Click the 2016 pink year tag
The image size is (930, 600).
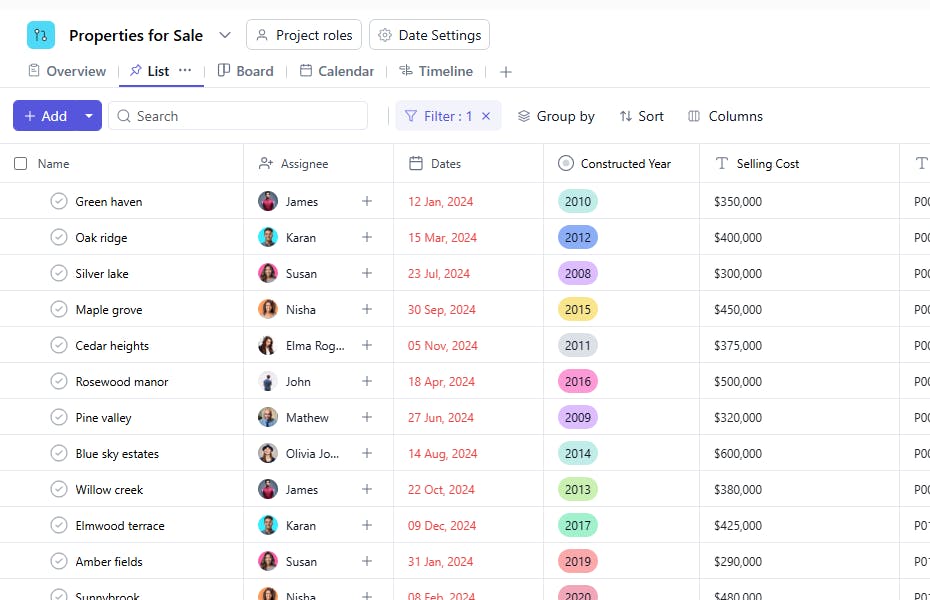click(x=578, y=381)
